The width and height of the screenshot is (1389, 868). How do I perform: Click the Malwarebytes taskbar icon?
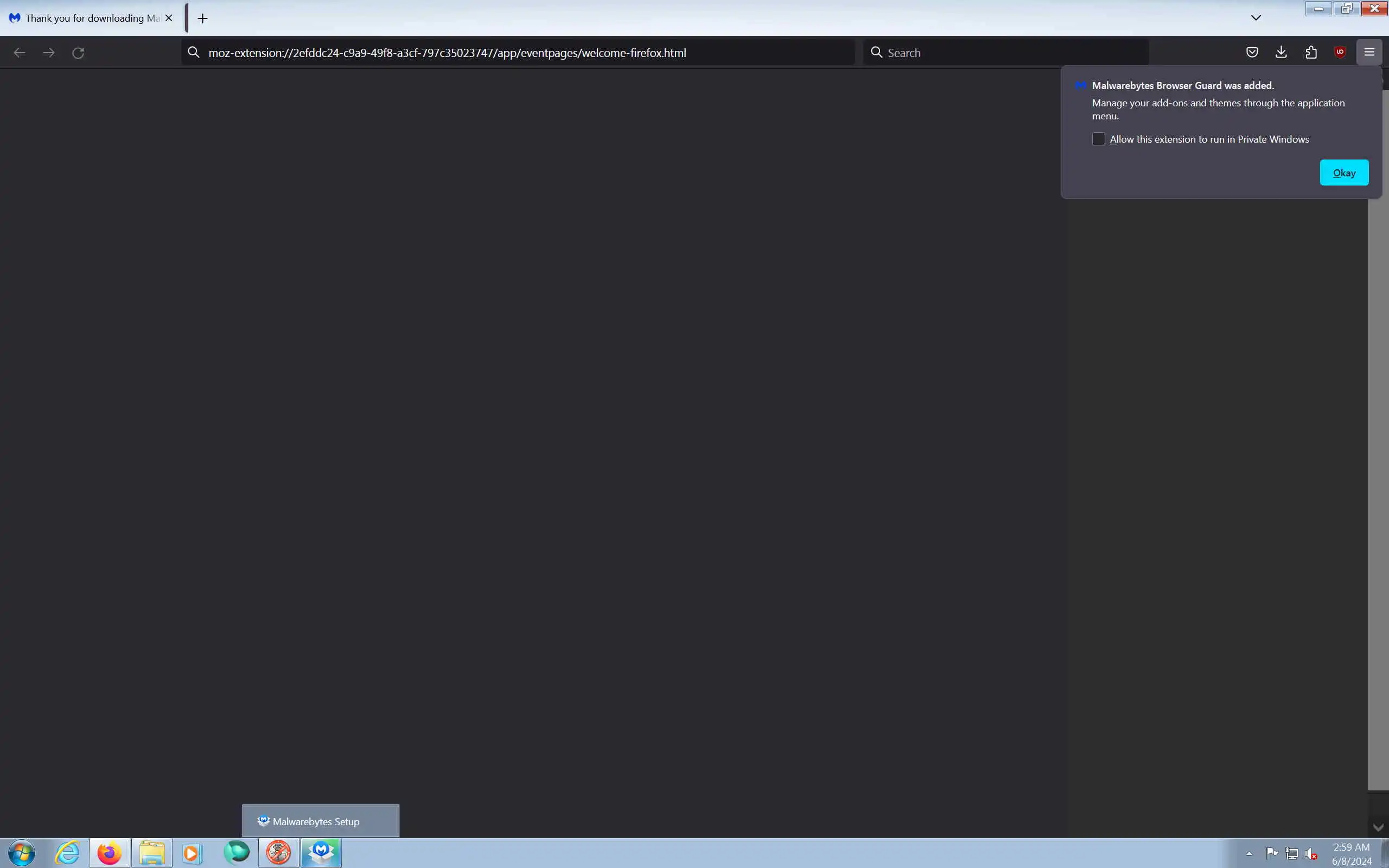point(321,852)
